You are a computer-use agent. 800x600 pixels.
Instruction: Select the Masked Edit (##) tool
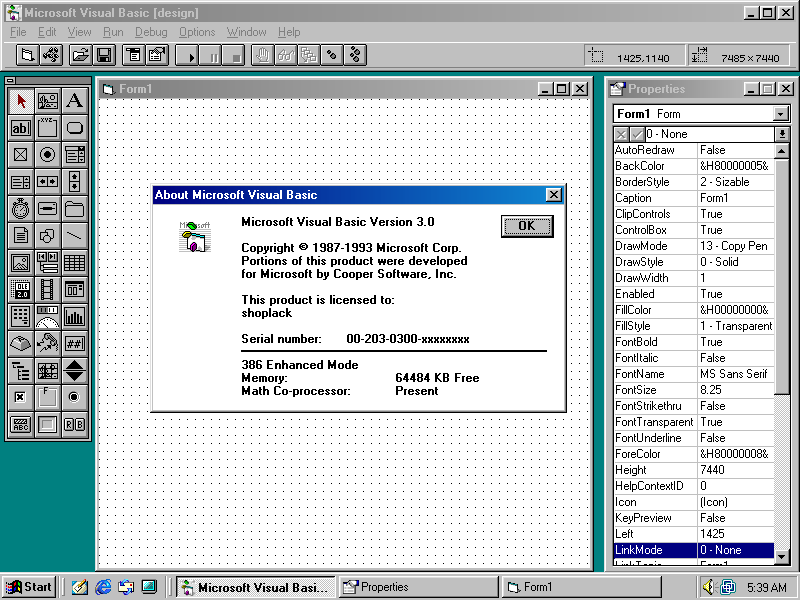click(74, 344)
